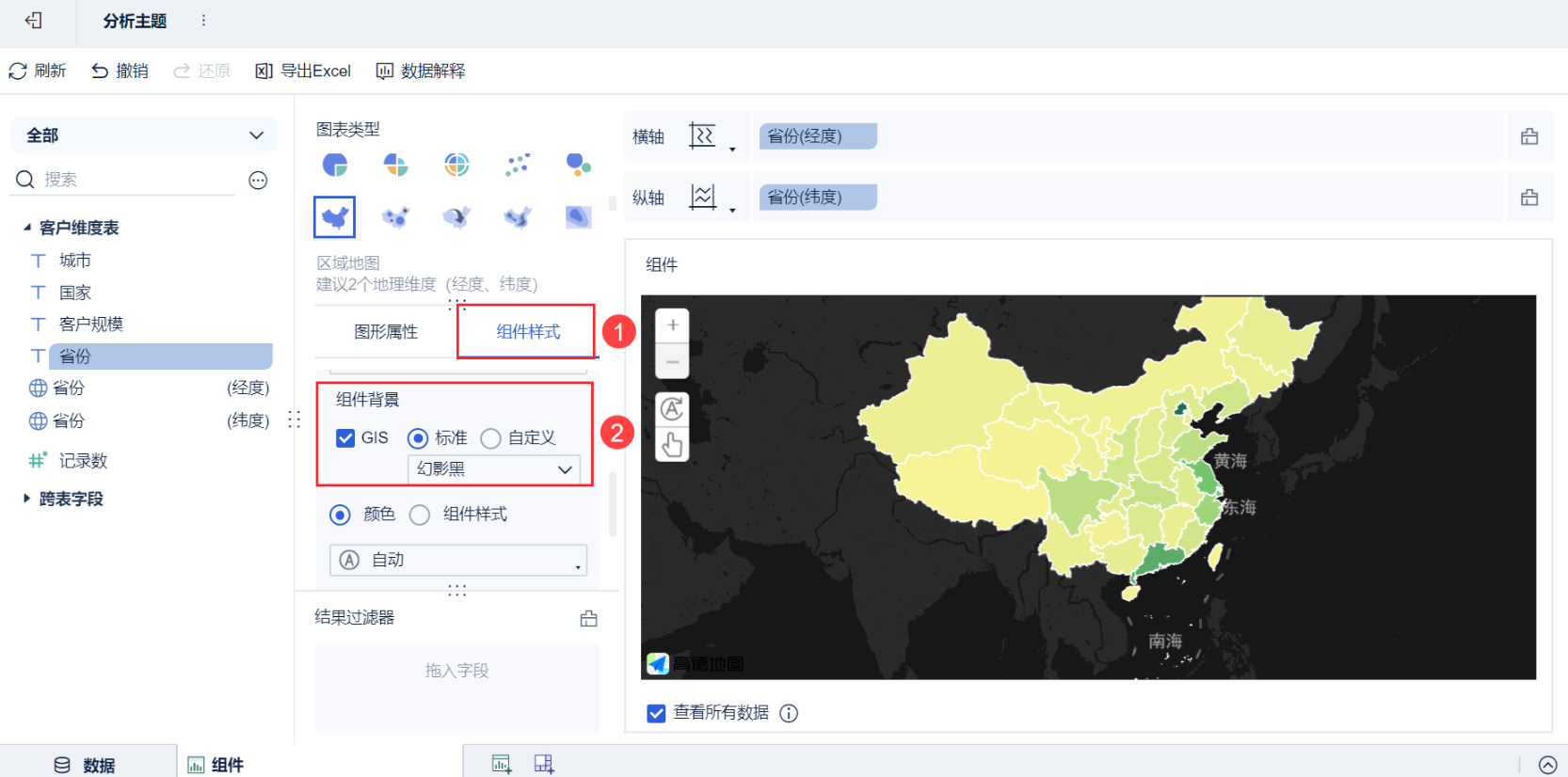Viewport: 1568px width, 777px height.
Task: Select the 省份 (经度) geo field
Action: point(150,388)
